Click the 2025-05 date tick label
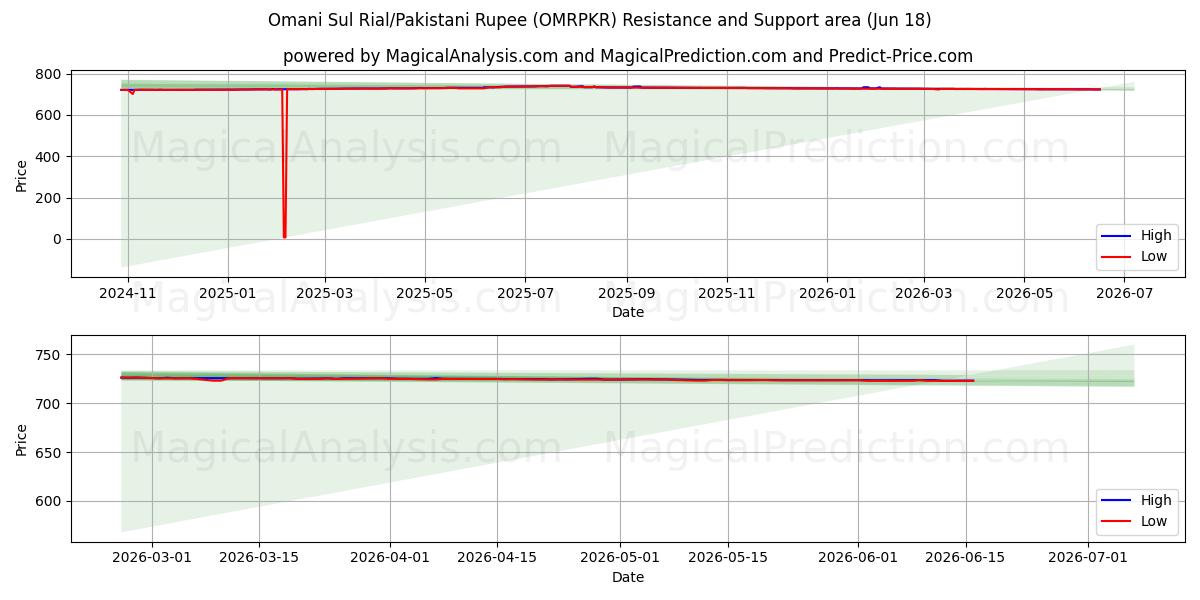The width and height of the screenshot is (1200, 600). pos(425,294)
